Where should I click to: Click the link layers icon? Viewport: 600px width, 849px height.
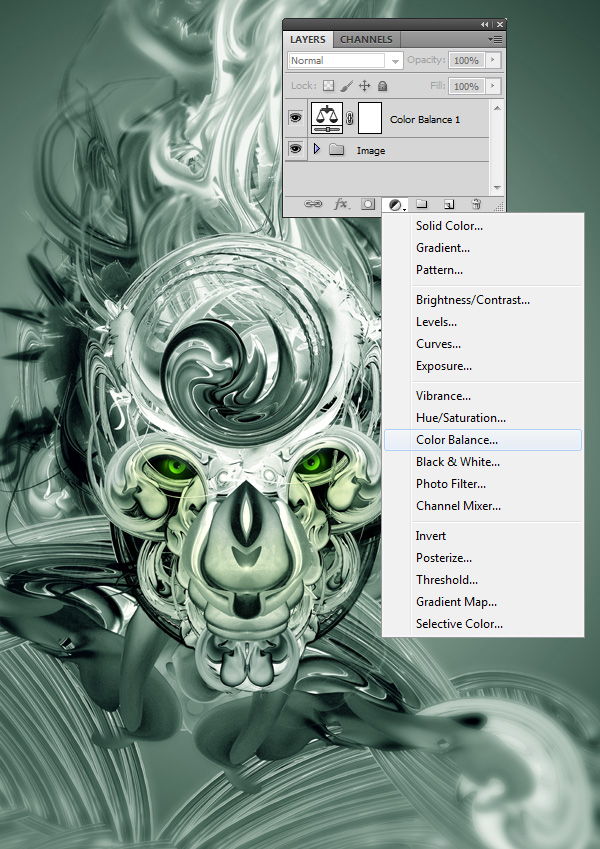coord(313,204)
